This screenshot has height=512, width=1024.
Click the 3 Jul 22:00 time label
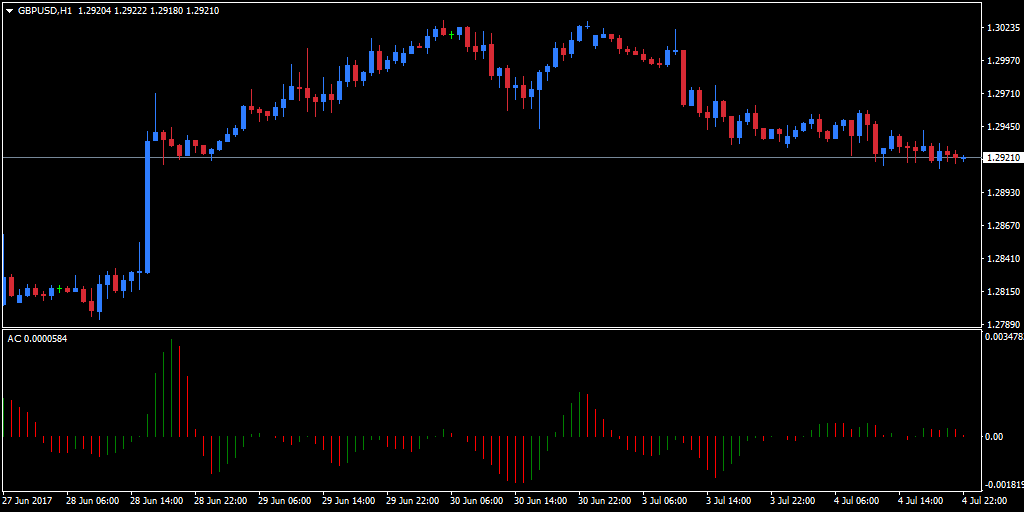click(x=794, y=501)
